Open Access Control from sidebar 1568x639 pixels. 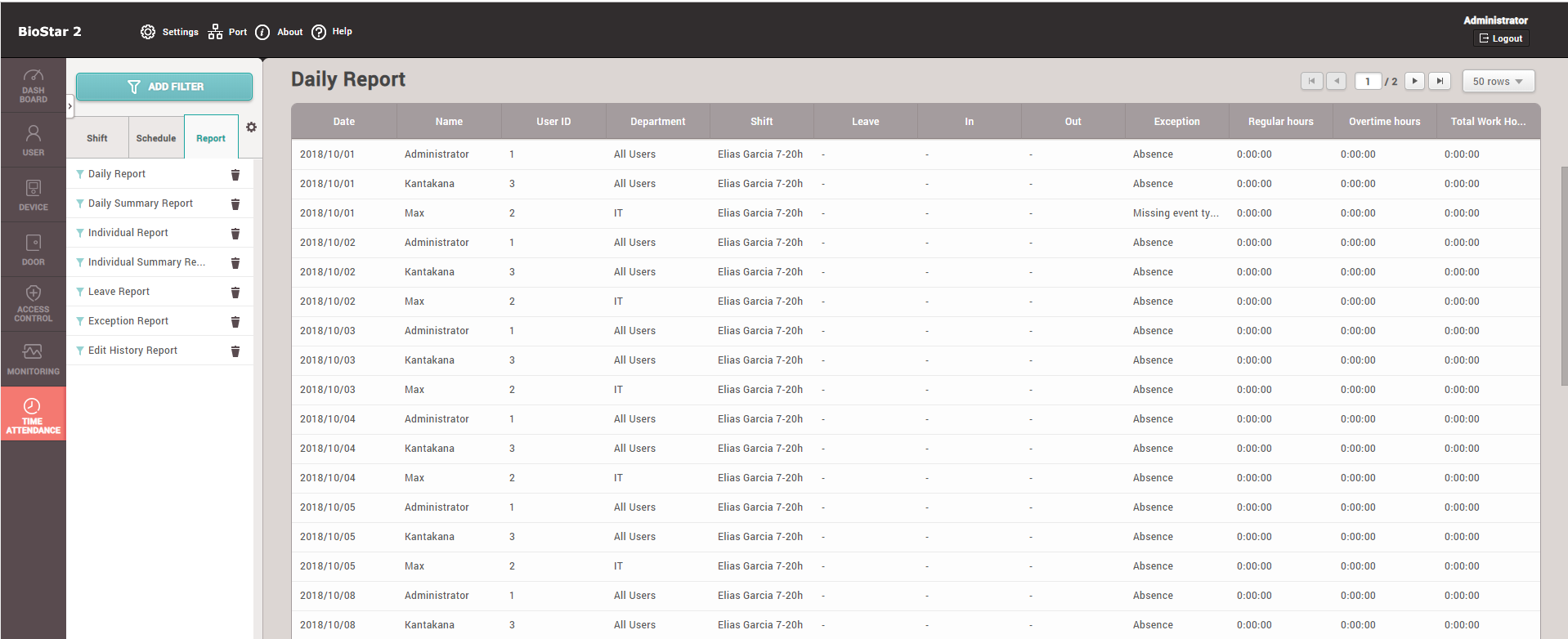[x=33, y=304]
